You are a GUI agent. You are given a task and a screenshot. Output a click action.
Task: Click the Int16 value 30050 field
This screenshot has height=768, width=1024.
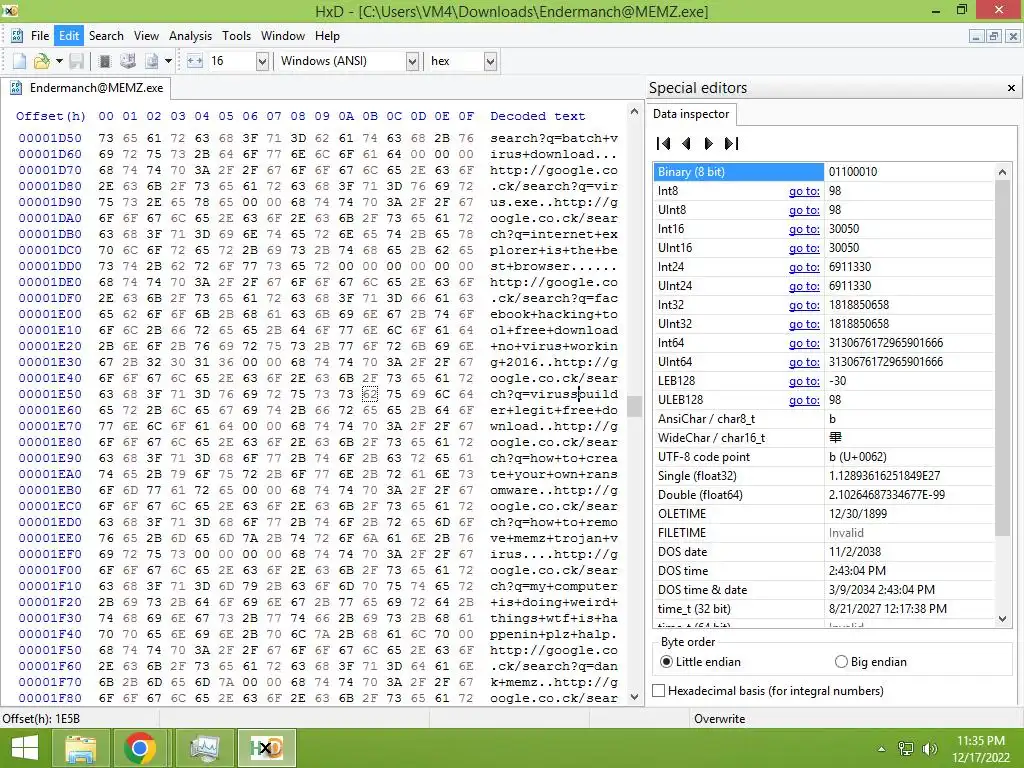coord(909,229)
